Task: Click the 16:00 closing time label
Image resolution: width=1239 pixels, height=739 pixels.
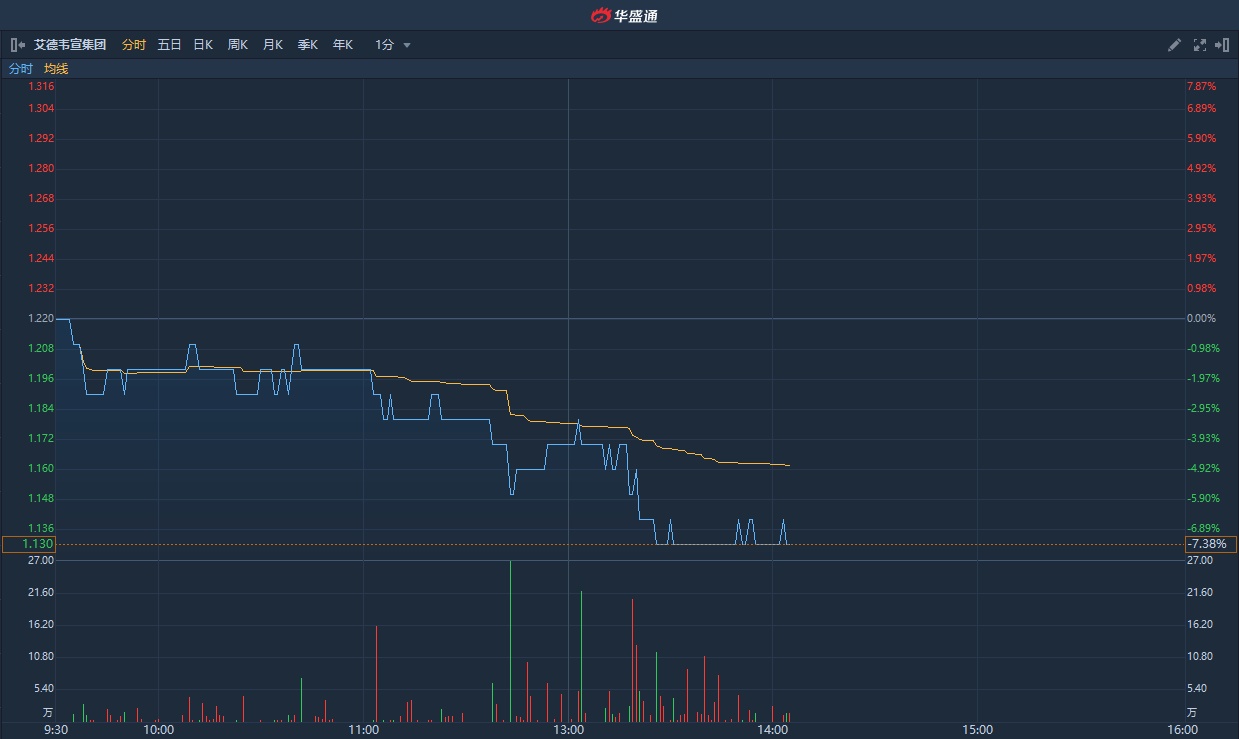Action: 1182,730
